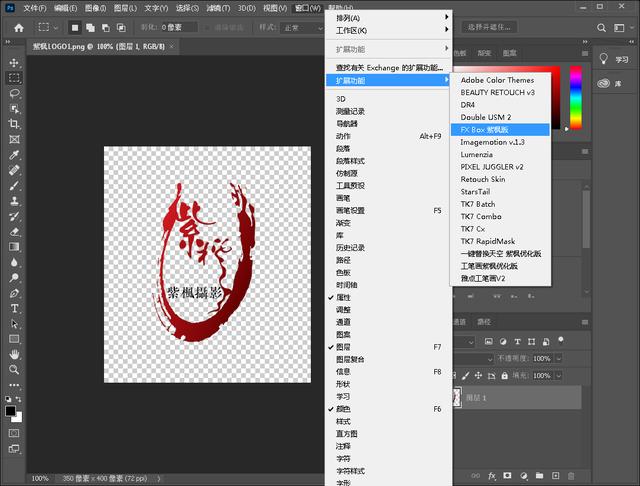640x486 pixels.
Task: Click the 选择并遮住 button
Action: coord(489,27)
